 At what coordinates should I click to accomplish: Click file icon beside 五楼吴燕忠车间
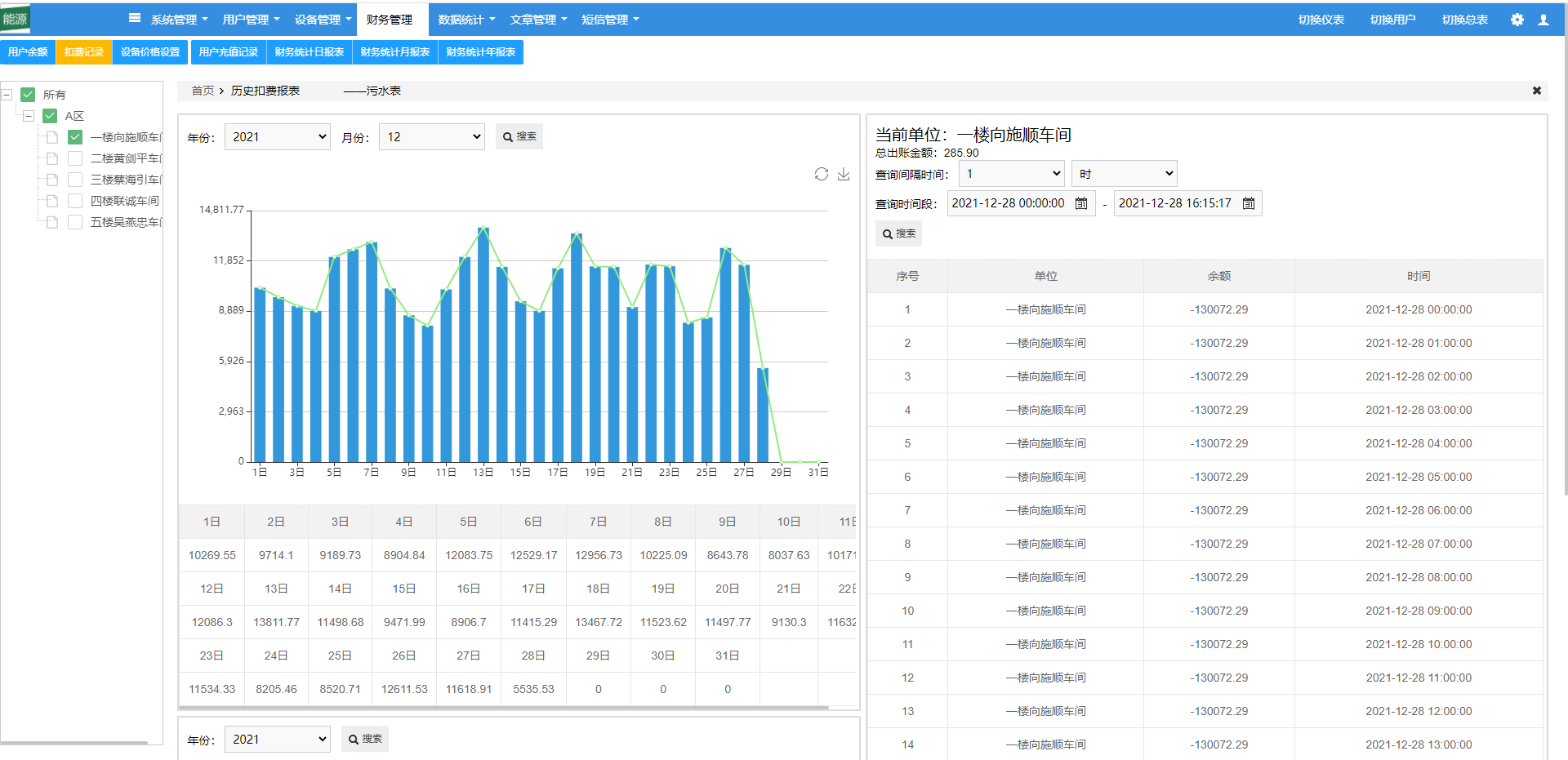(52, 222)
